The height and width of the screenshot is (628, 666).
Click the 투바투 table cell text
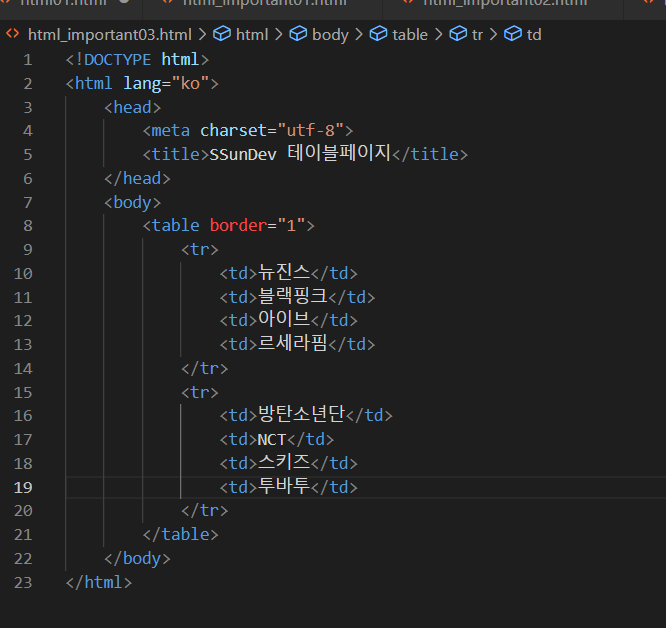click(284, 486)
